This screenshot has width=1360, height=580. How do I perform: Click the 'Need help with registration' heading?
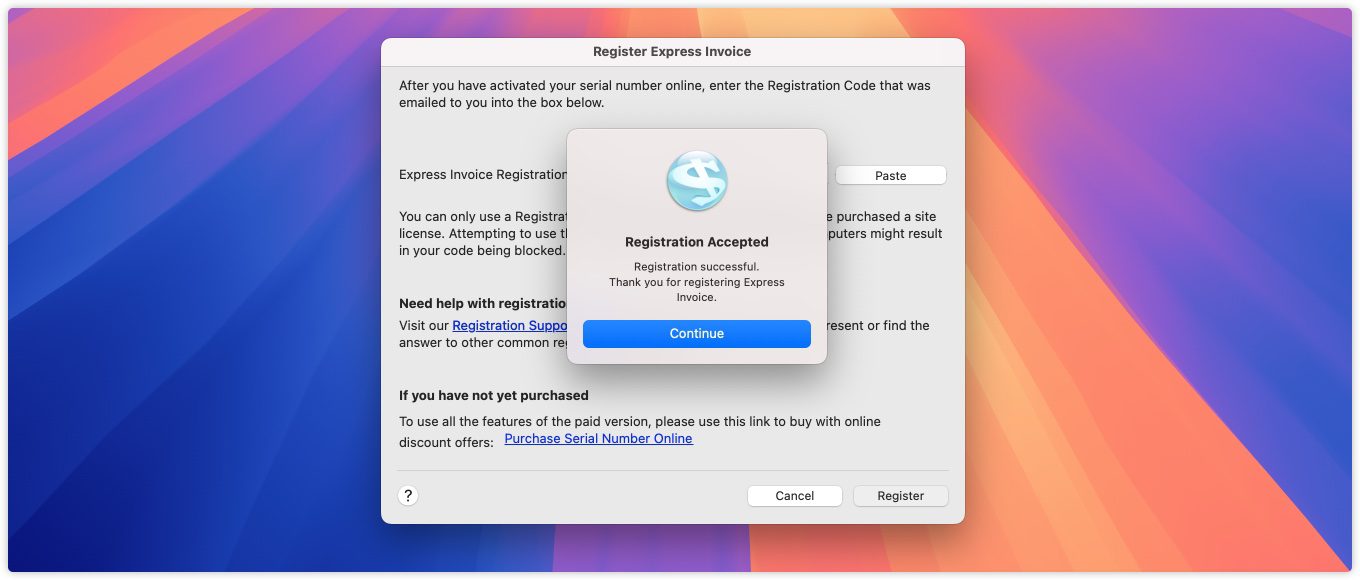click(483, 304)
